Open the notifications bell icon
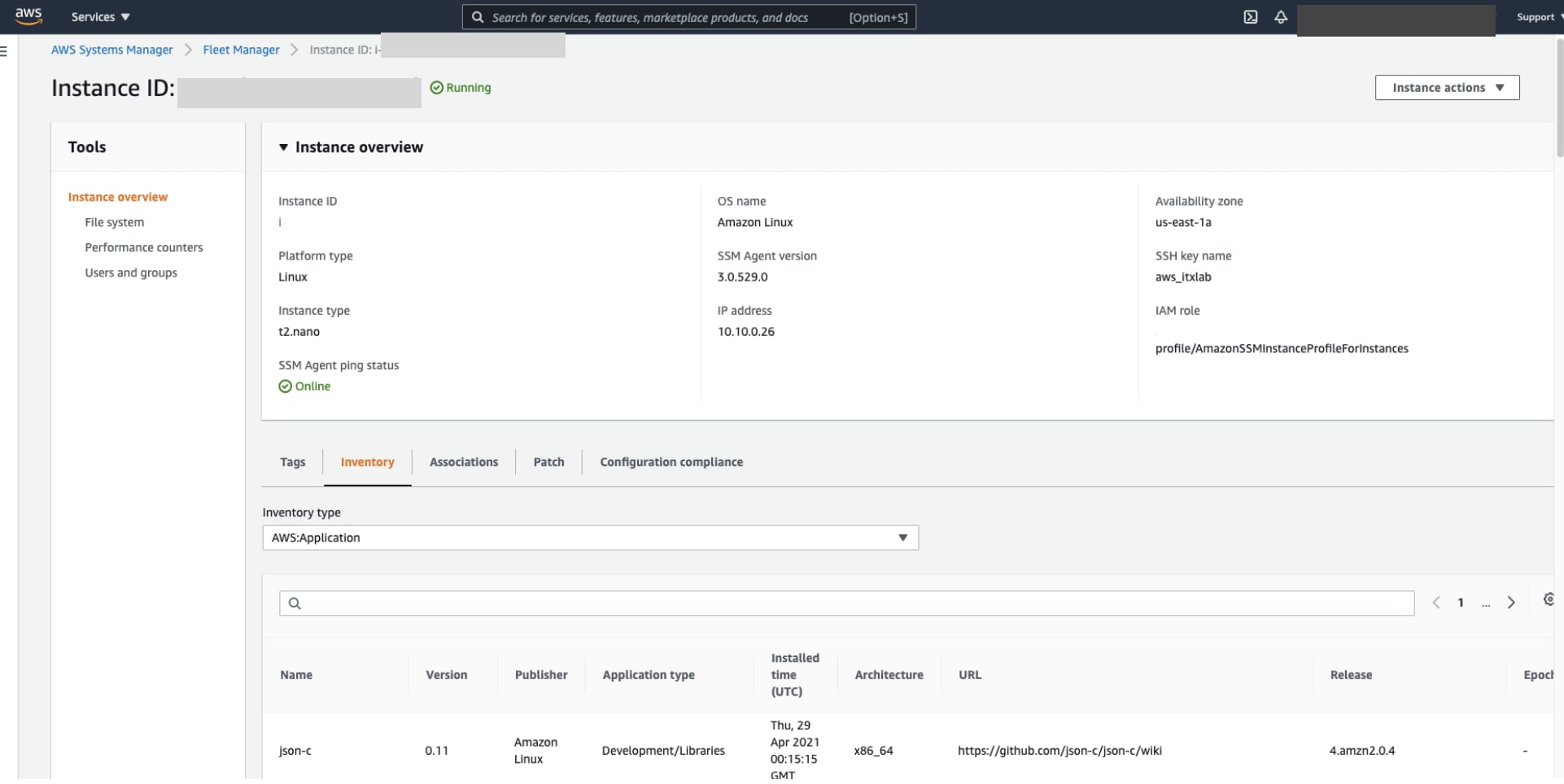This screenshot has width=1564, height=784. (1281, 17)
